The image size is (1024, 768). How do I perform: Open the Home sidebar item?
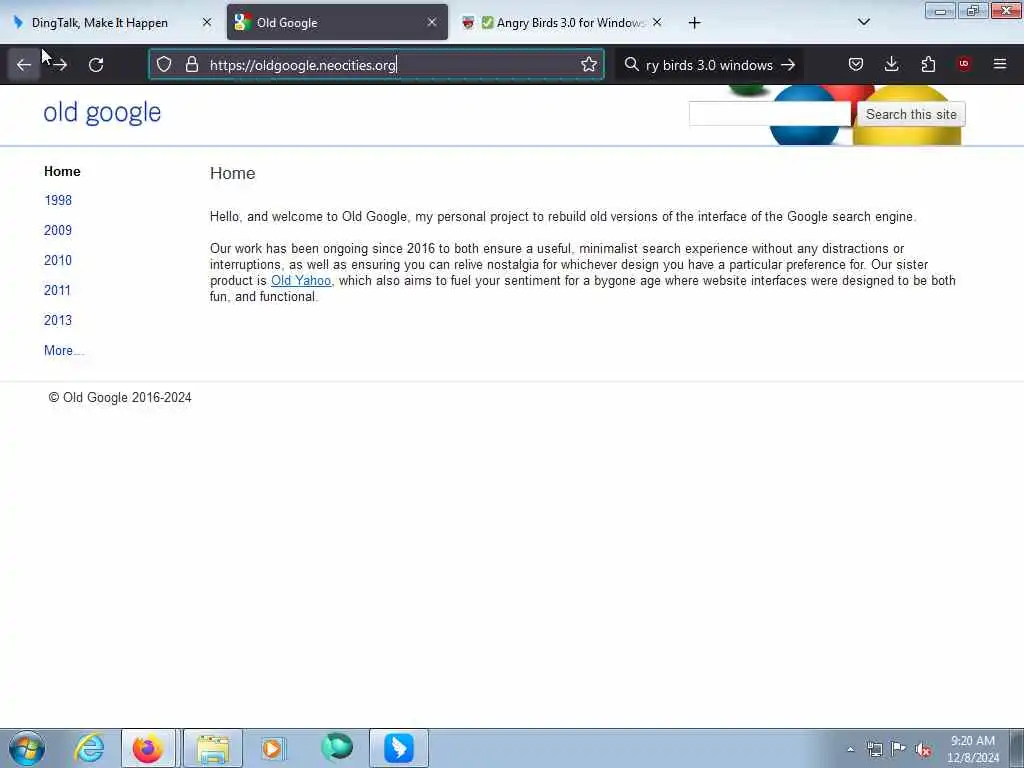point(62,171)
